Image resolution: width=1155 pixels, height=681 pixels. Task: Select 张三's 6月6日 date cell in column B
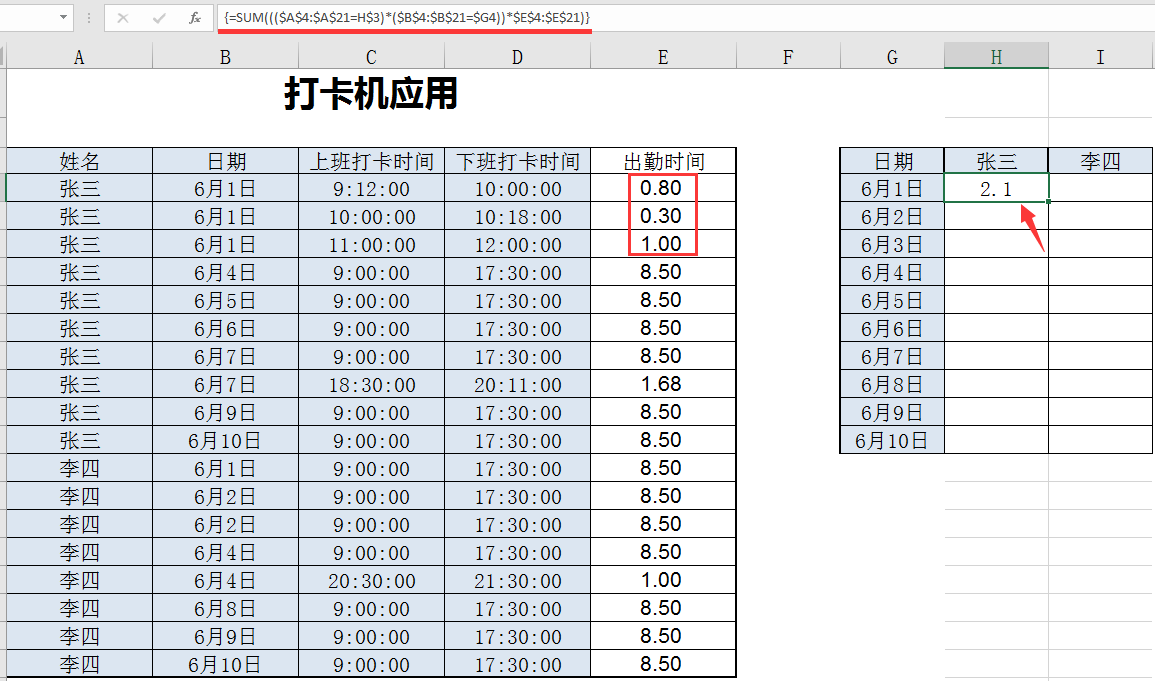(x=225, y=328)
